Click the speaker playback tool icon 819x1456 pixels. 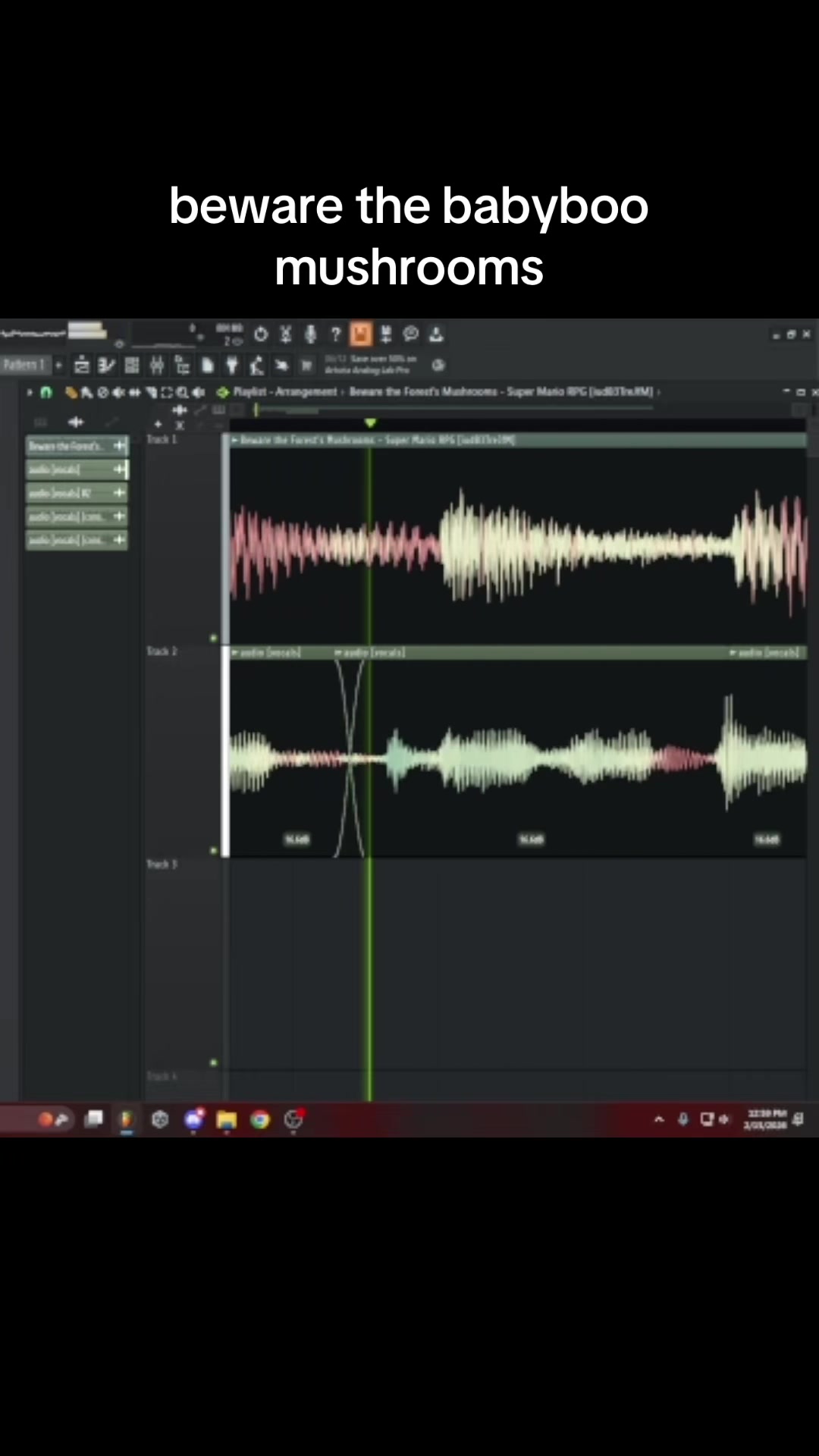click(x=199, y=392)
